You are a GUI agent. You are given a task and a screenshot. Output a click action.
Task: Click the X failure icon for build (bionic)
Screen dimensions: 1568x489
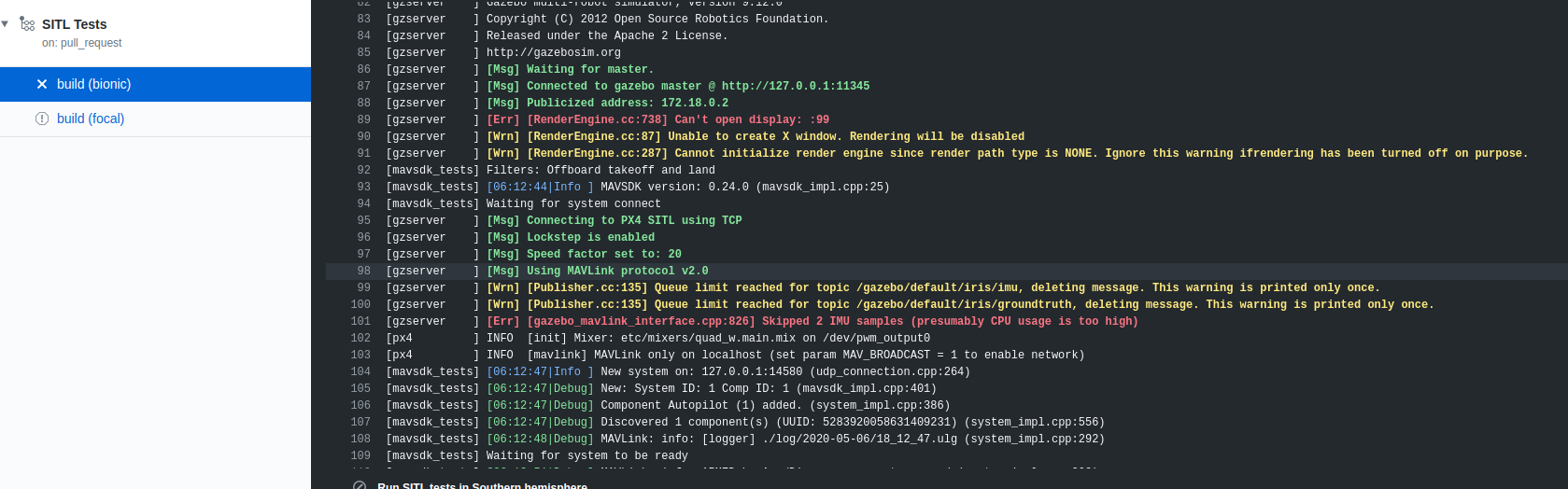click(x=42, y=84)
